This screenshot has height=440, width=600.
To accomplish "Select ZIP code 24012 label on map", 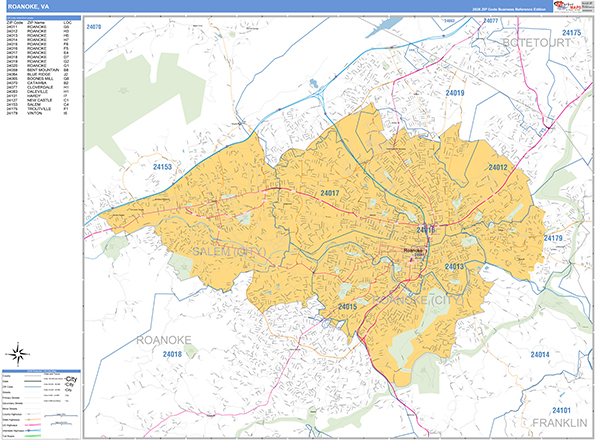I will pos(497,167).
